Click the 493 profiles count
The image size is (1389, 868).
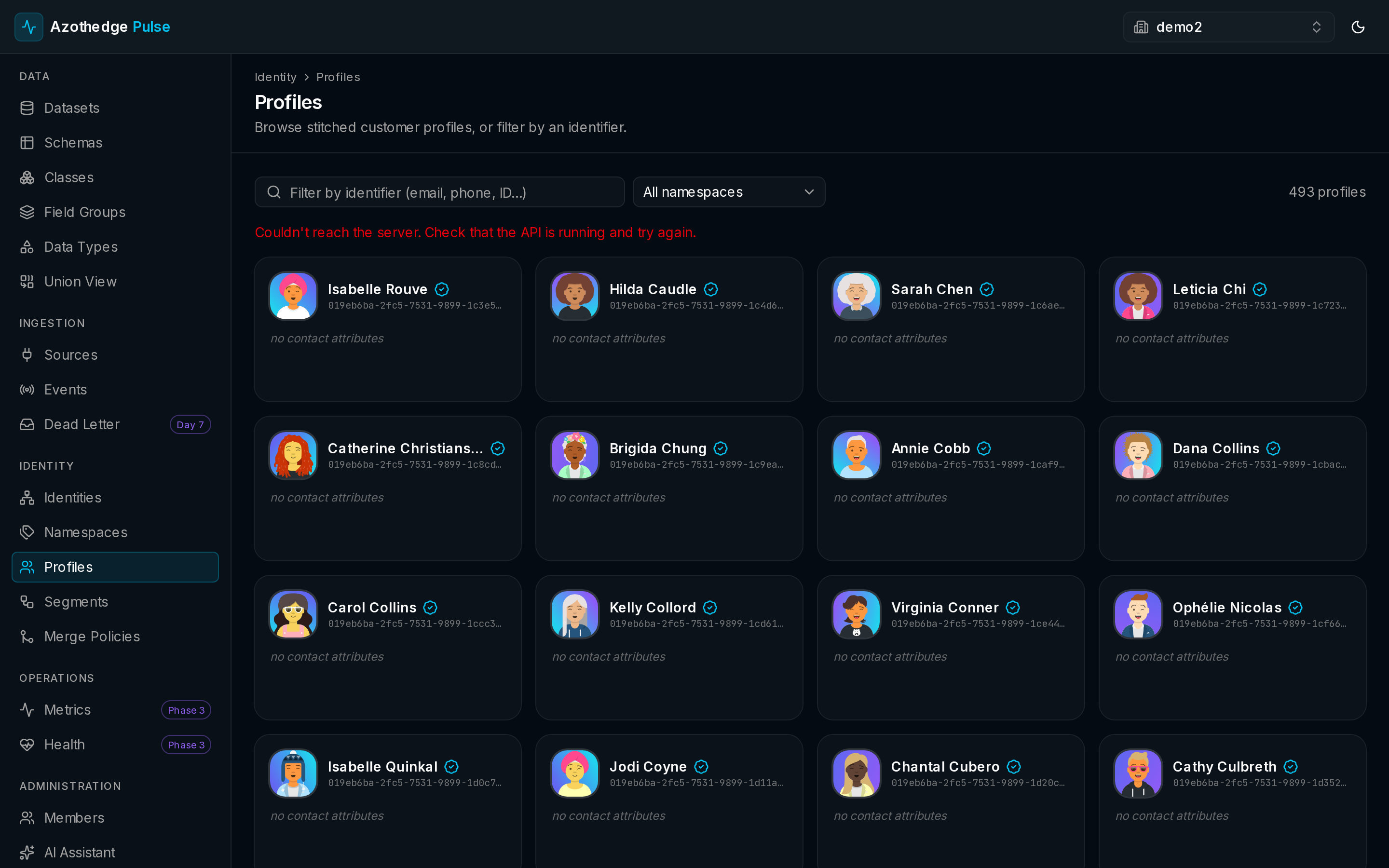[1327, 192]
